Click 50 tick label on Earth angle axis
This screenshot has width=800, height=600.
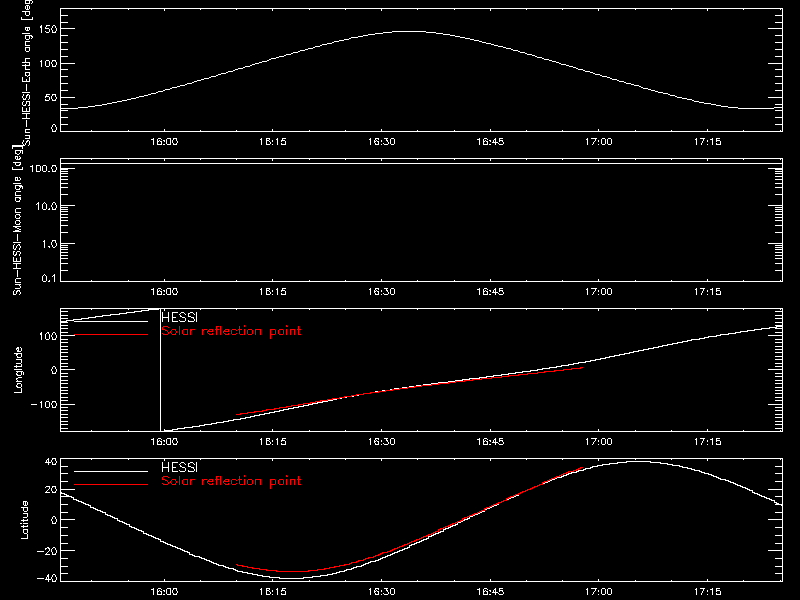tap(51, 97)
